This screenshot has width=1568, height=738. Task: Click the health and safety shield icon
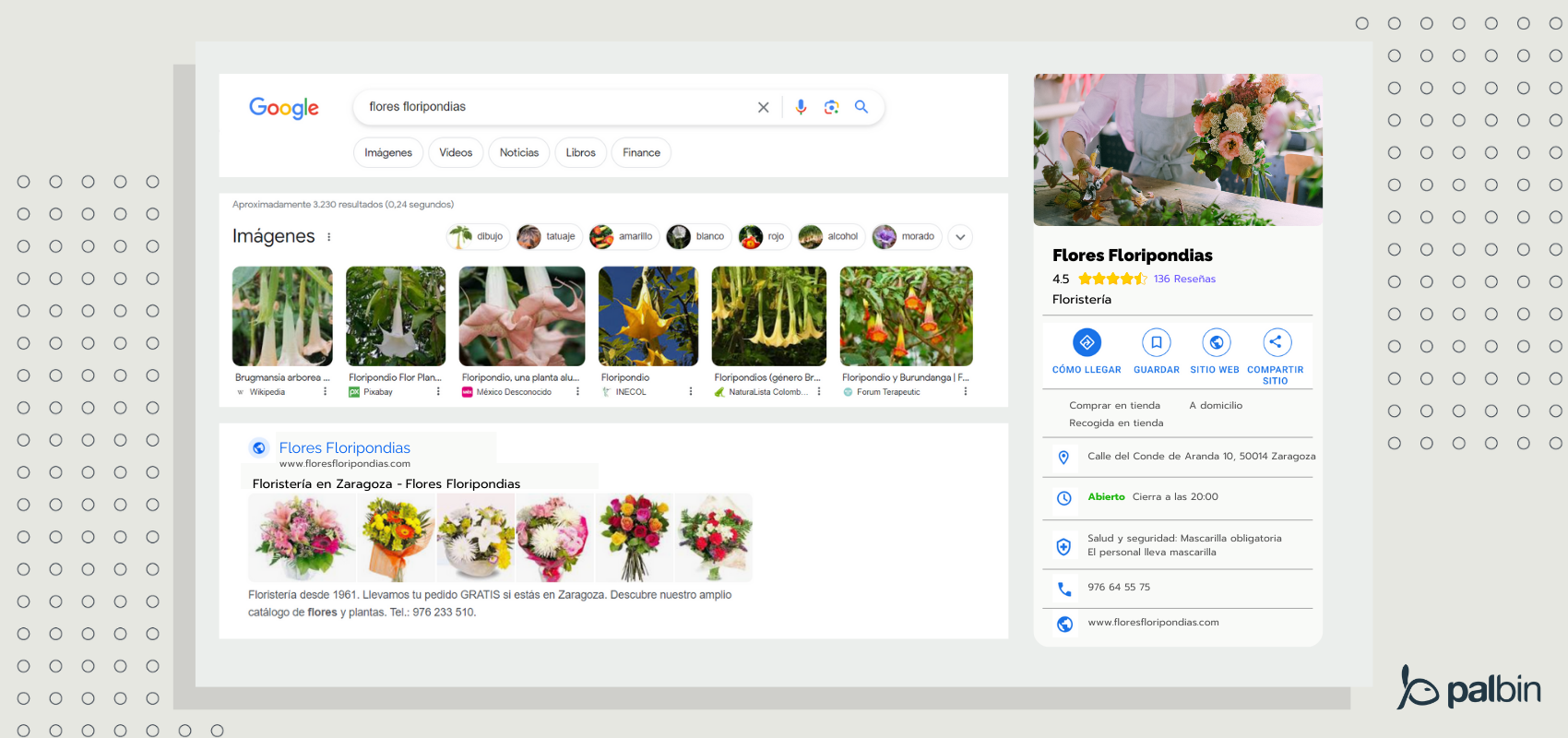pyautogui.click(x=1063, y=547)
